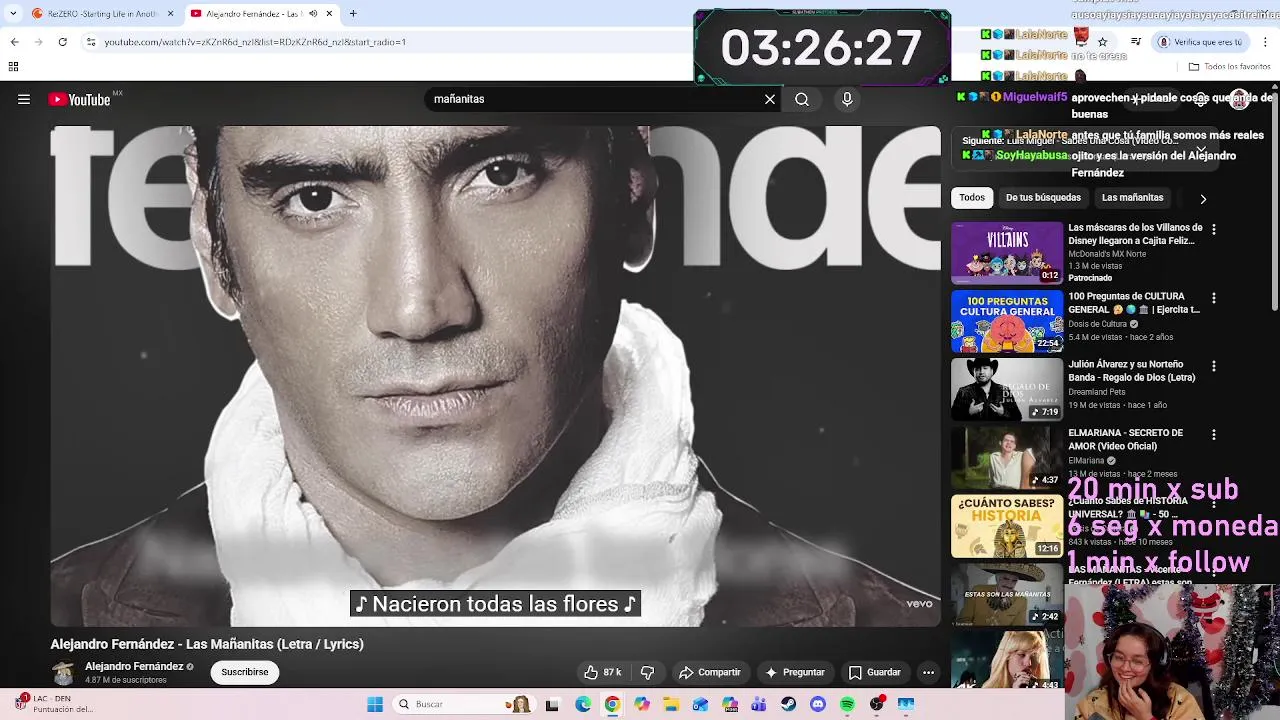Open options menu for Julión Álvarez video
Screen dimensions: 1280x720
(x=1214, y=366)
